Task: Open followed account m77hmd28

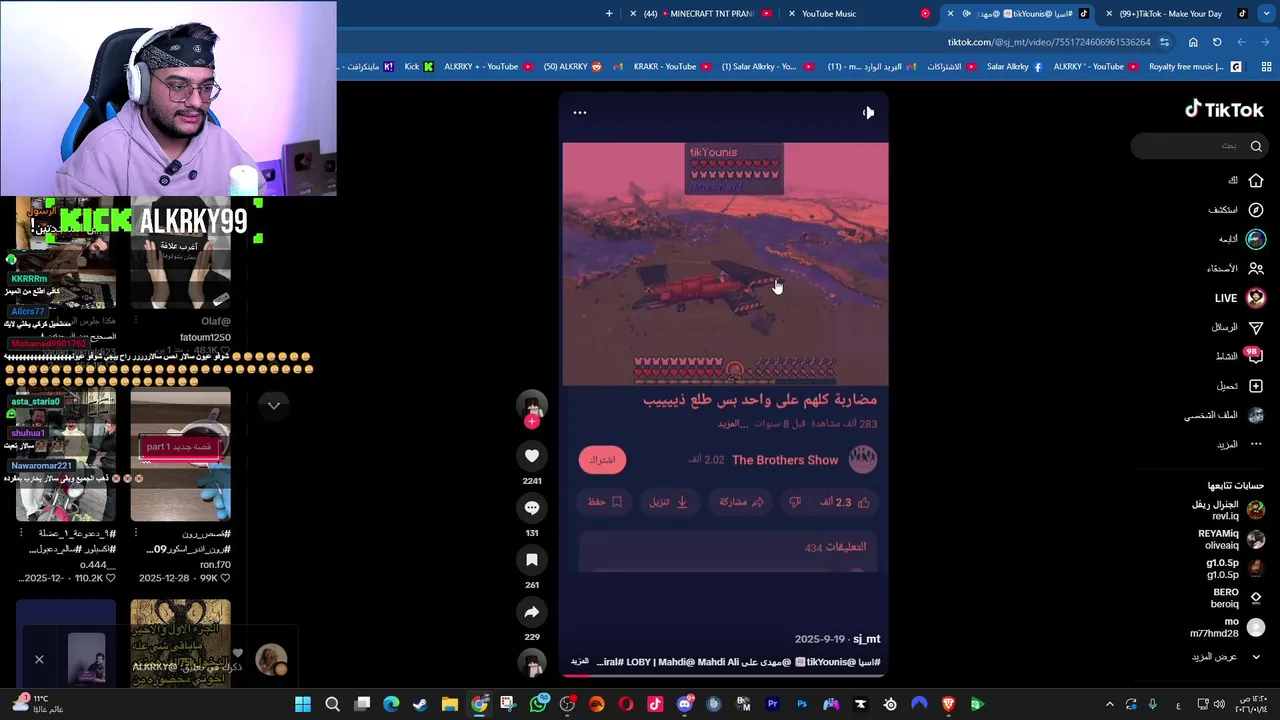Action: click(x=1227, y=627)
